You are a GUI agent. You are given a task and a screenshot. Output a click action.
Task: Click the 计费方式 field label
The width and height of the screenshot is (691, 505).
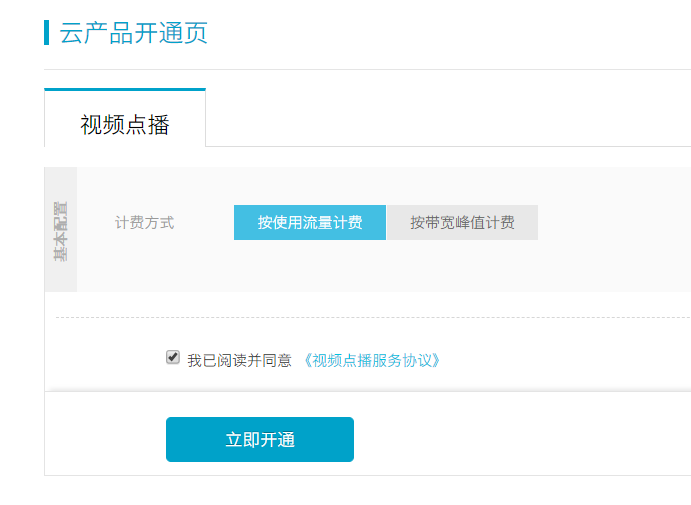pos(145,223)
